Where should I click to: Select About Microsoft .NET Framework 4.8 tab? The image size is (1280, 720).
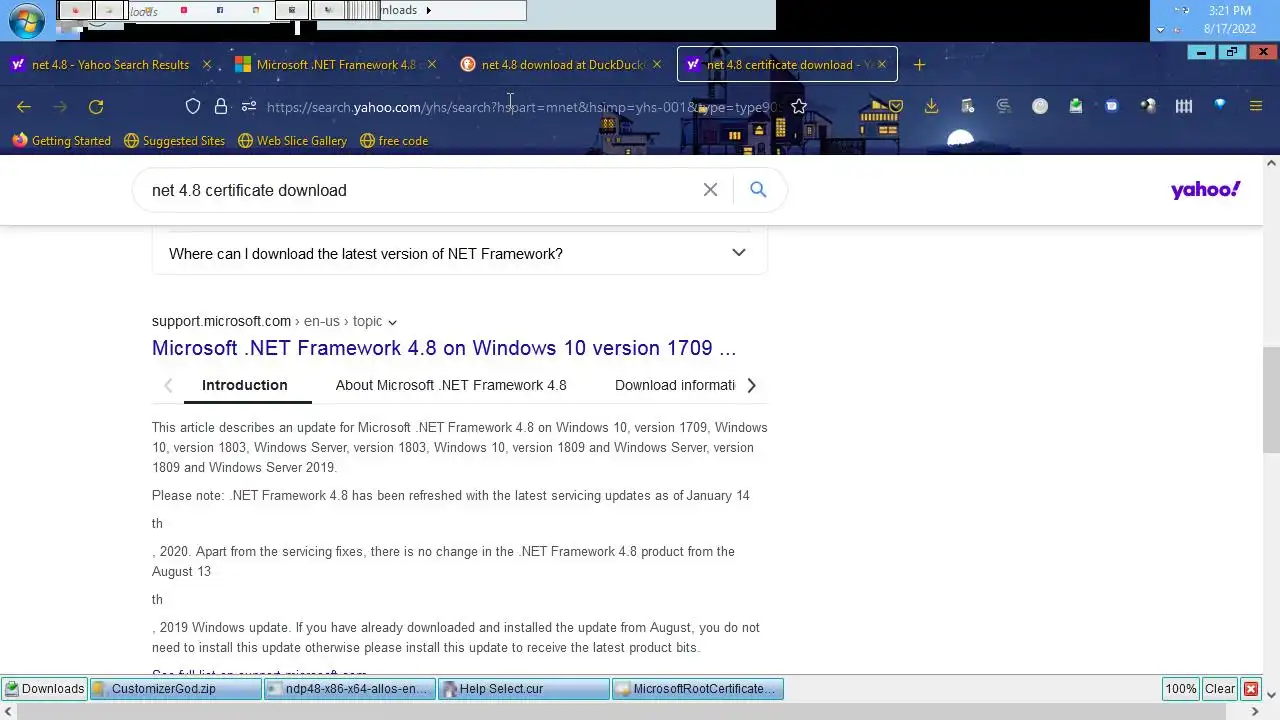pos(451,385)
